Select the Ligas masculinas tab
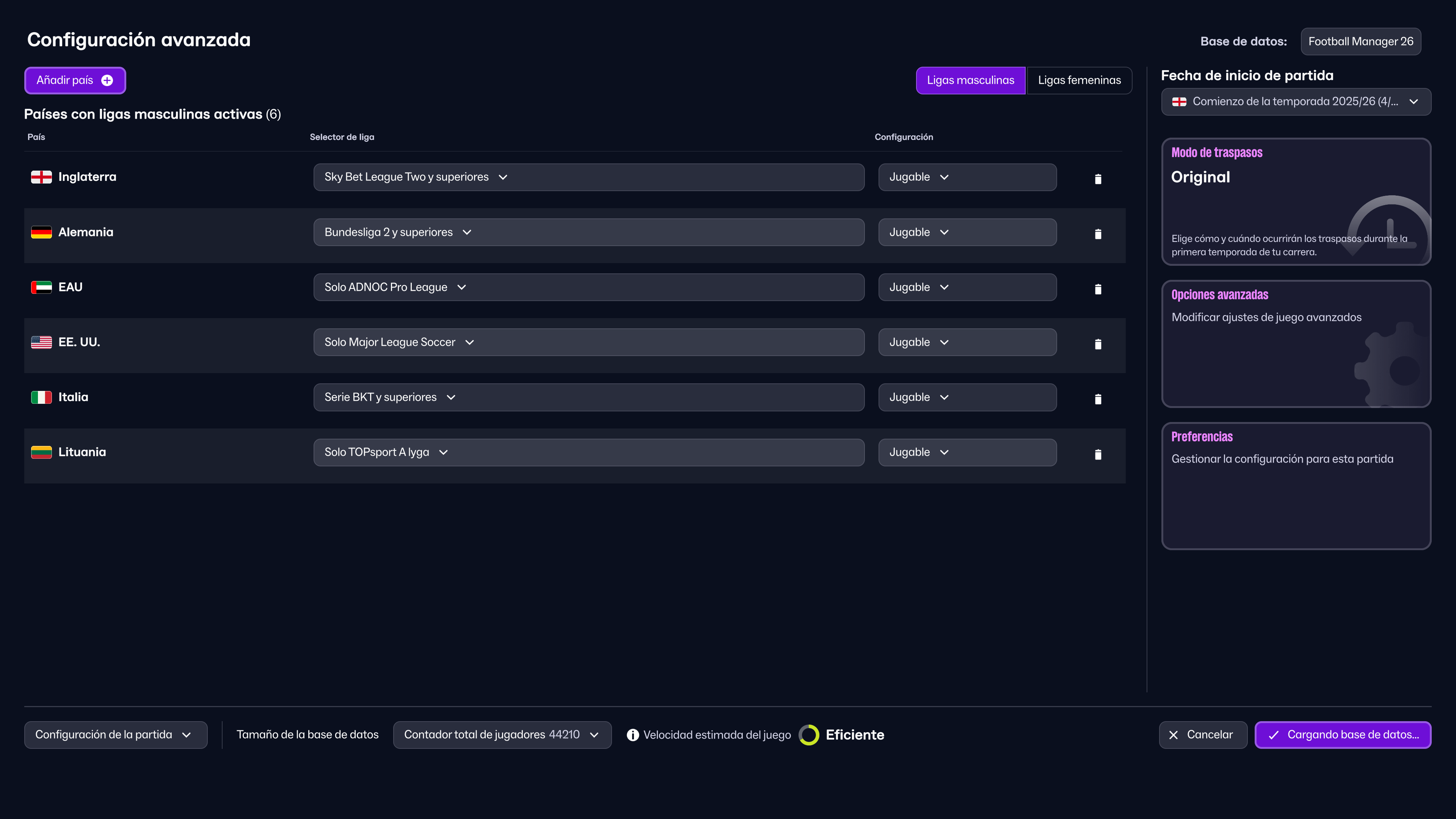This screenshot has width=1456, height=819. click(970, 80)
